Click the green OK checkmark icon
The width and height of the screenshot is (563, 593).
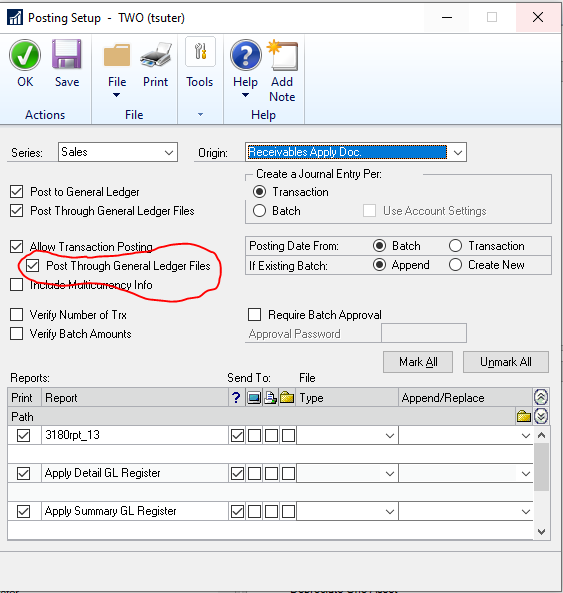click(x=25, y=56)
